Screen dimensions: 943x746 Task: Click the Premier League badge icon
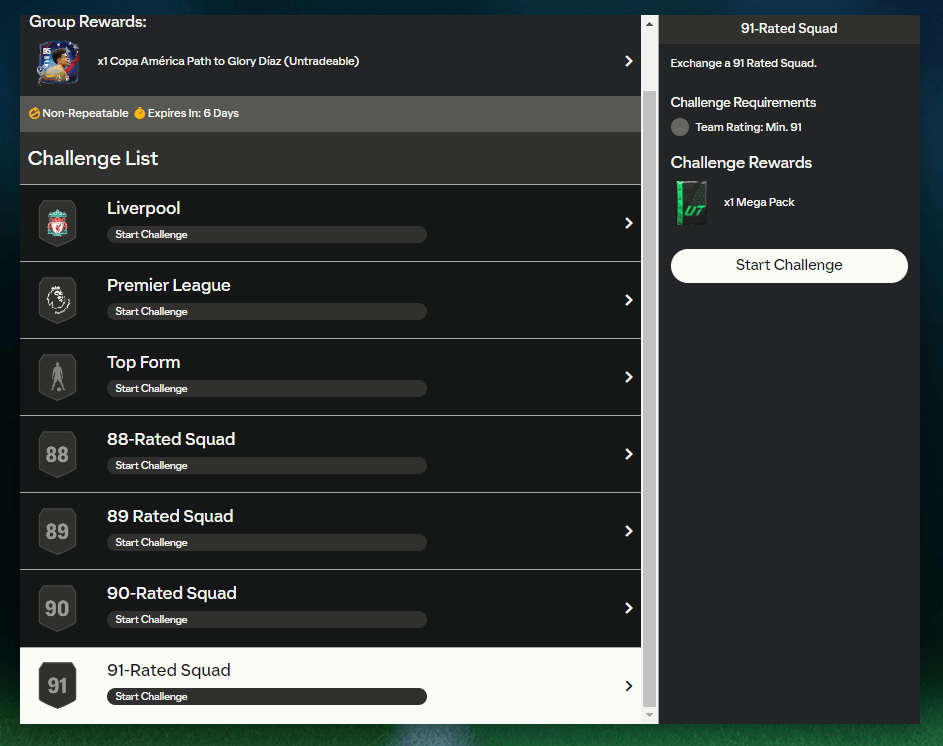57,300
